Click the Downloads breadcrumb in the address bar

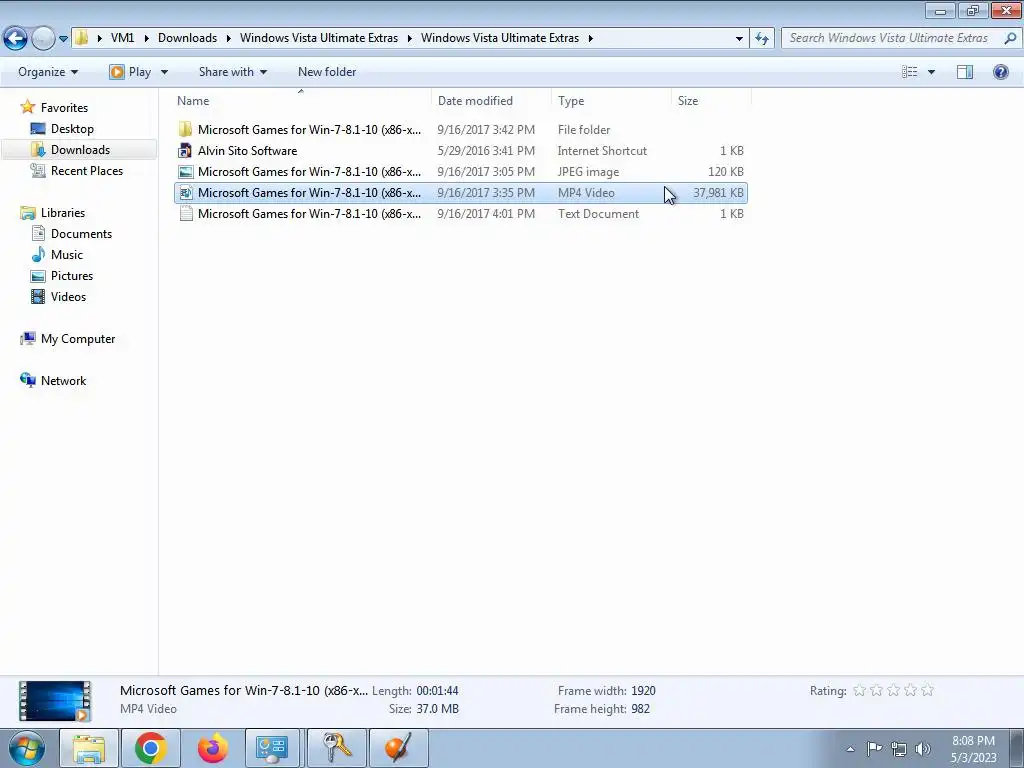187,38
